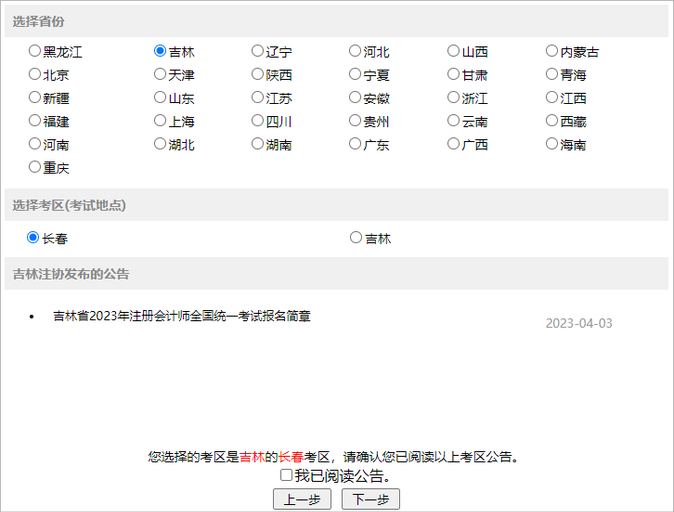Screen dimensions: 674x512
Task: Pick 上海 from the province list
Action: click(x=161, y=121)
